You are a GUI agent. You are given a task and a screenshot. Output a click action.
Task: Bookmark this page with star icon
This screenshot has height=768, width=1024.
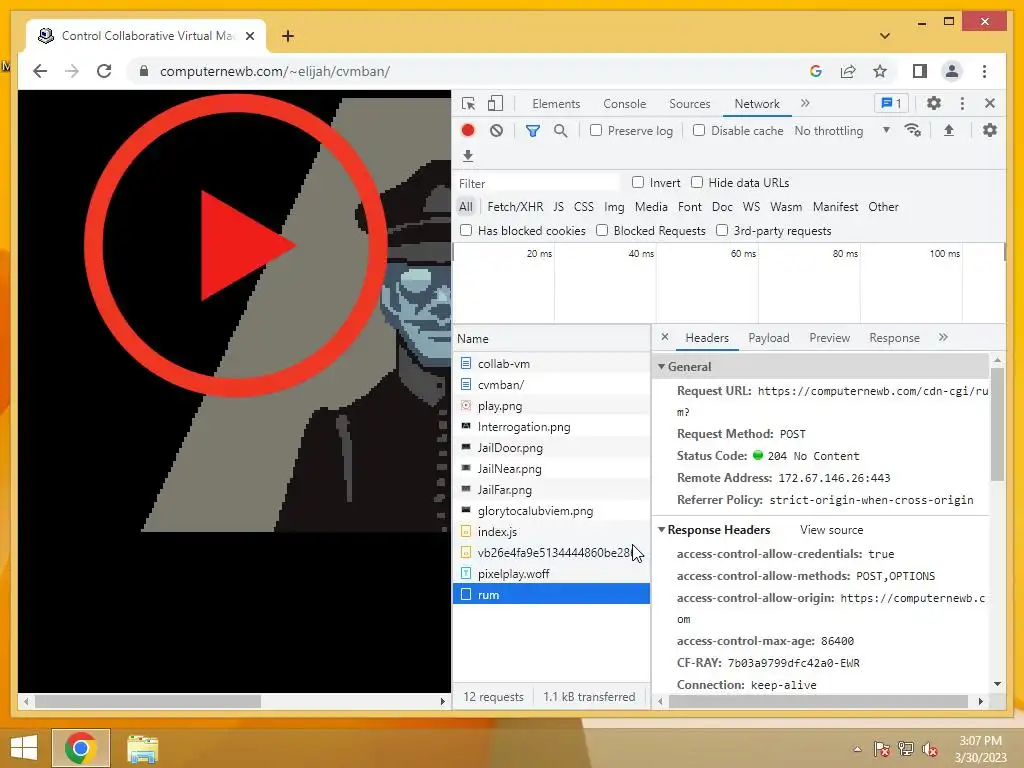pos(880,71)
